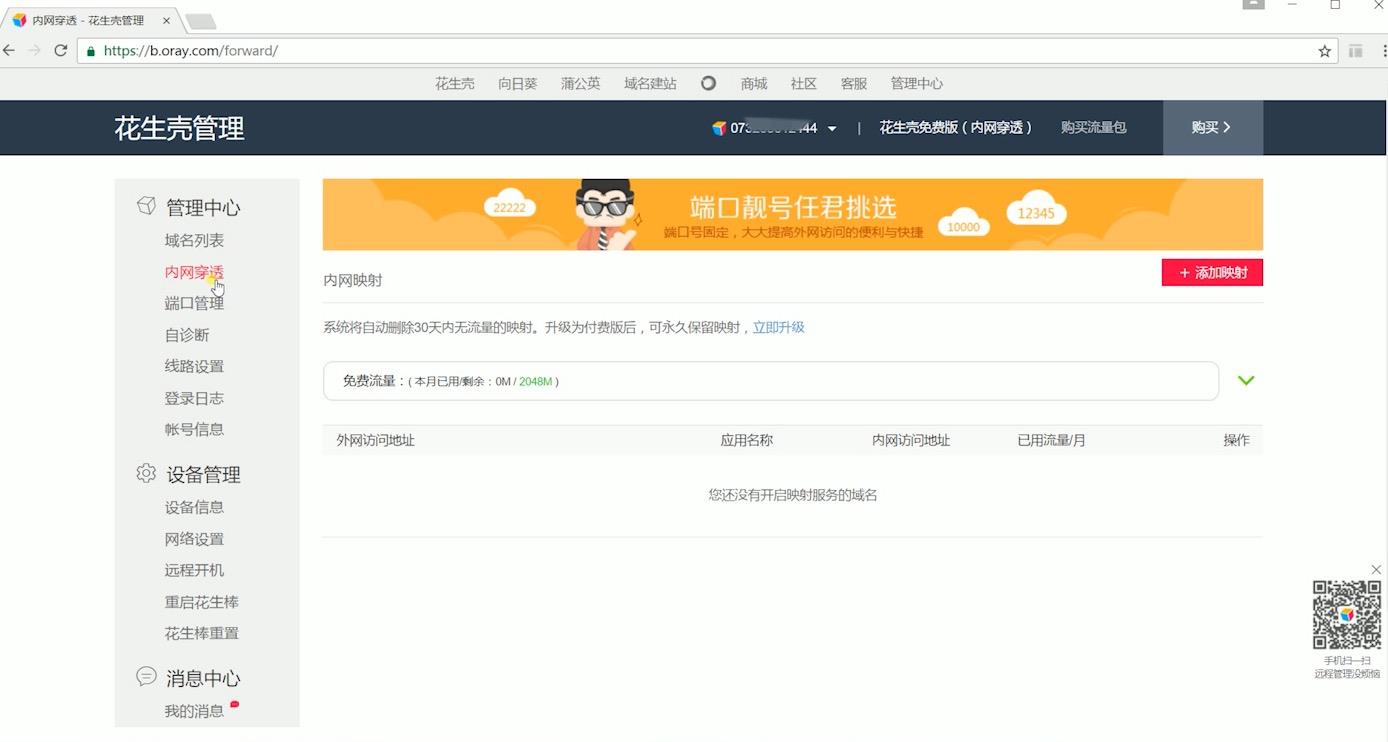Viewport: 1388px width, 742px height.
Task: Click the browser back arrow
Action: tap(10, 51)
